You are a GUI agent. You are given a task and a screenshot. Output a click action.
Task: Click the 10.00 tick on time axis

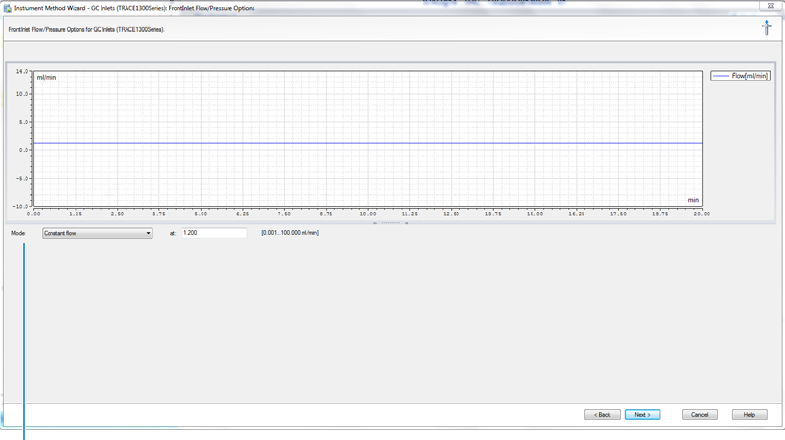coord(367,214)
